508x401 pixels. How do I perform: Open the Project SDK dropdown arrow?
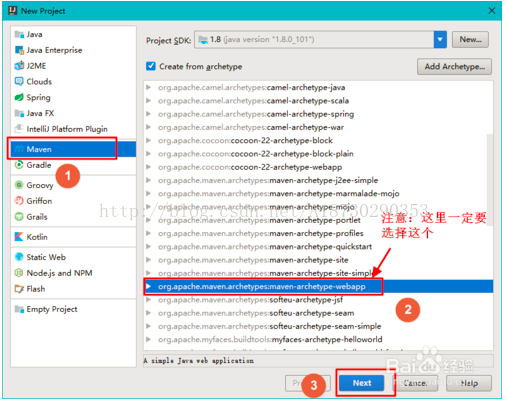[x=440, y=40]
